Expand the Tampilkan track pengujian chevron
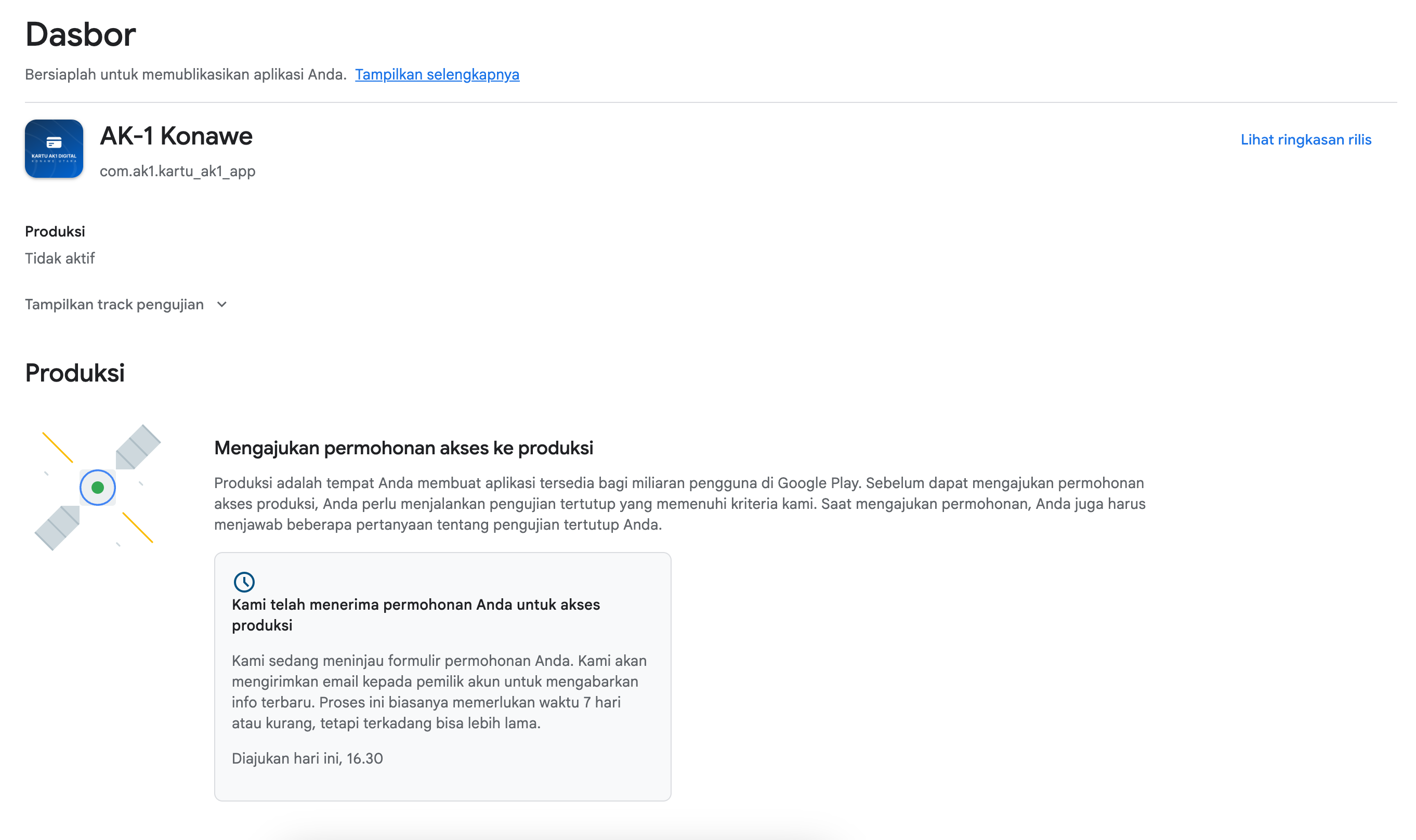 [222, 305]
